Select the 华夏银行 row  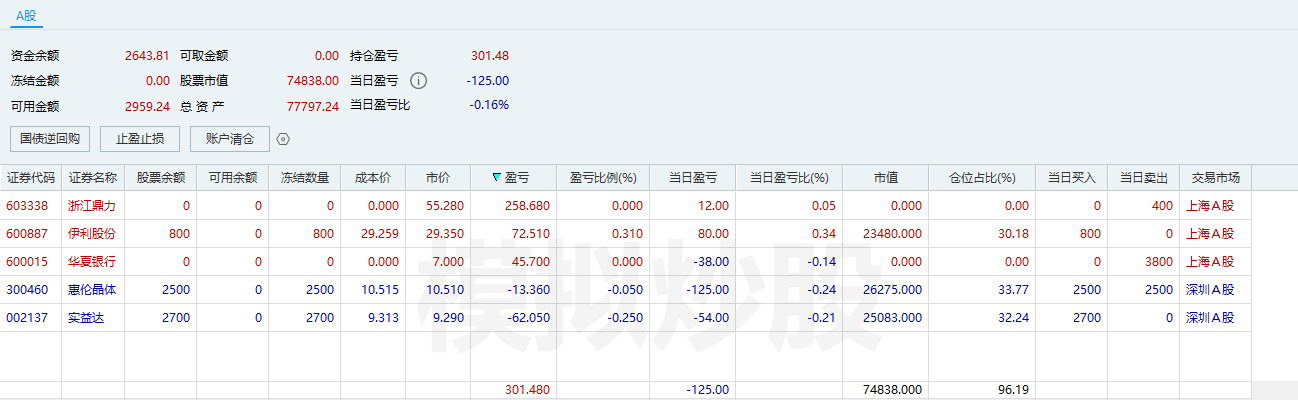(x=649, y=261)
